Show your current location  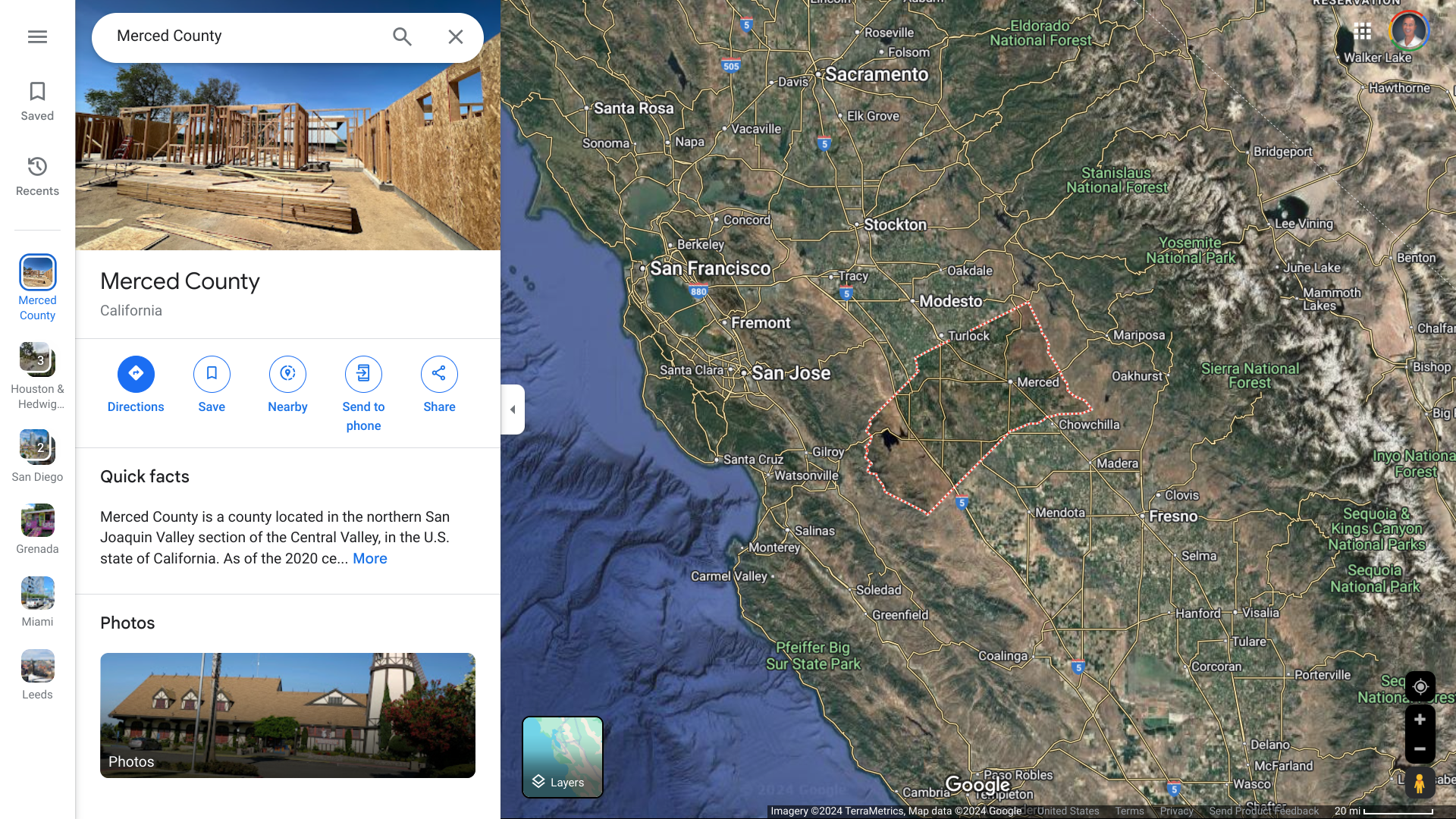[1420, 686]
